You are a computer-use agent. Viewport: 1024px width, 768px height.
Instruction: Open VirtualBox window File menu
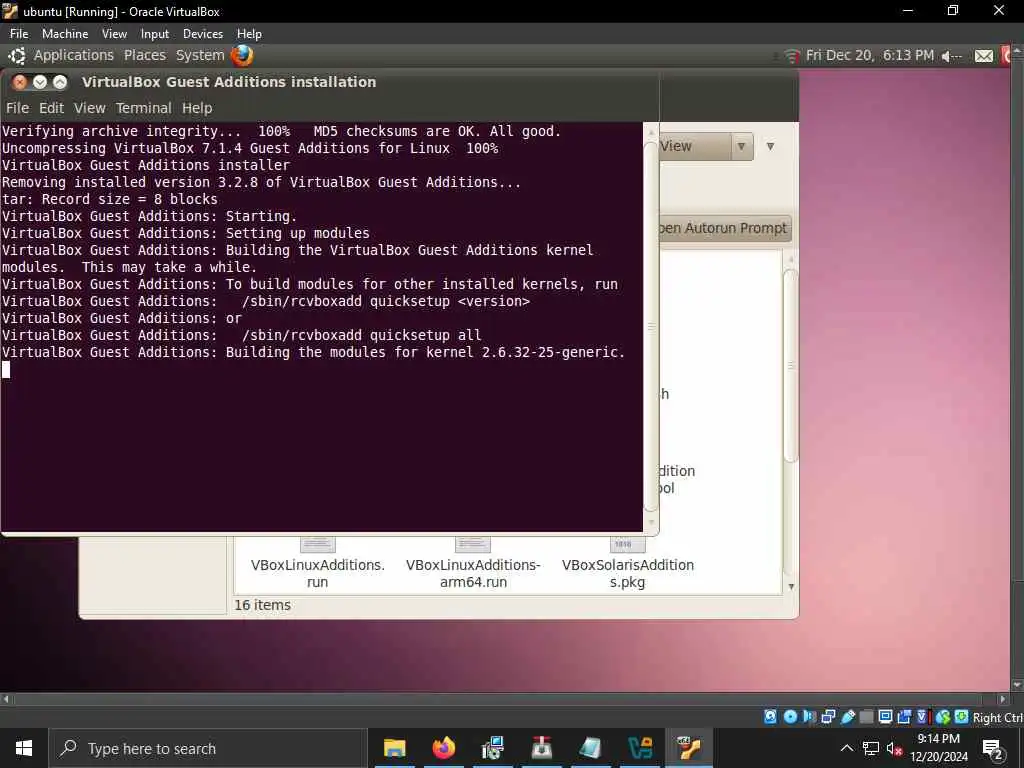coord(19,33)
